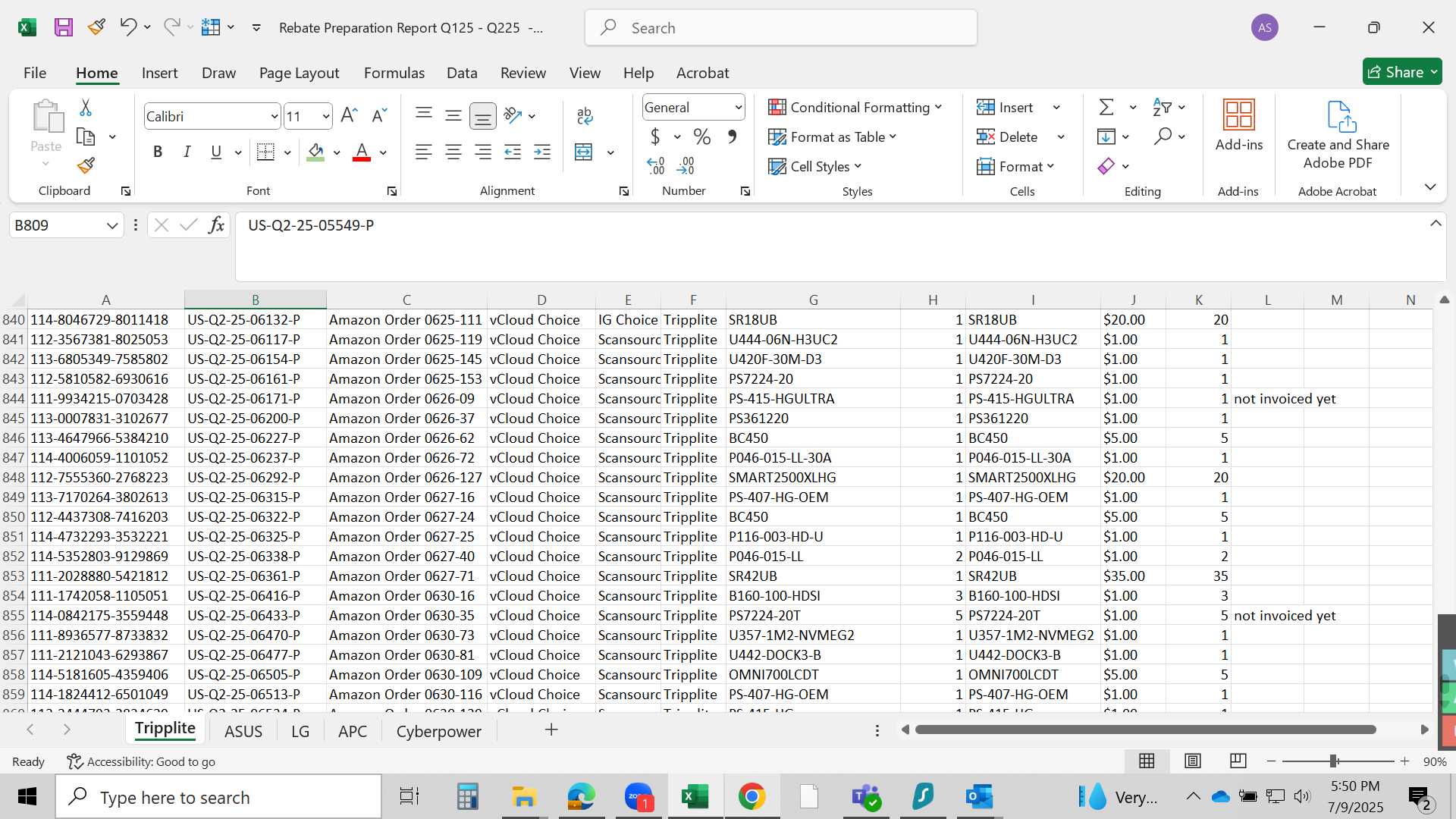
Task: Click the Search box in title bar
Action: pos(781,28)
